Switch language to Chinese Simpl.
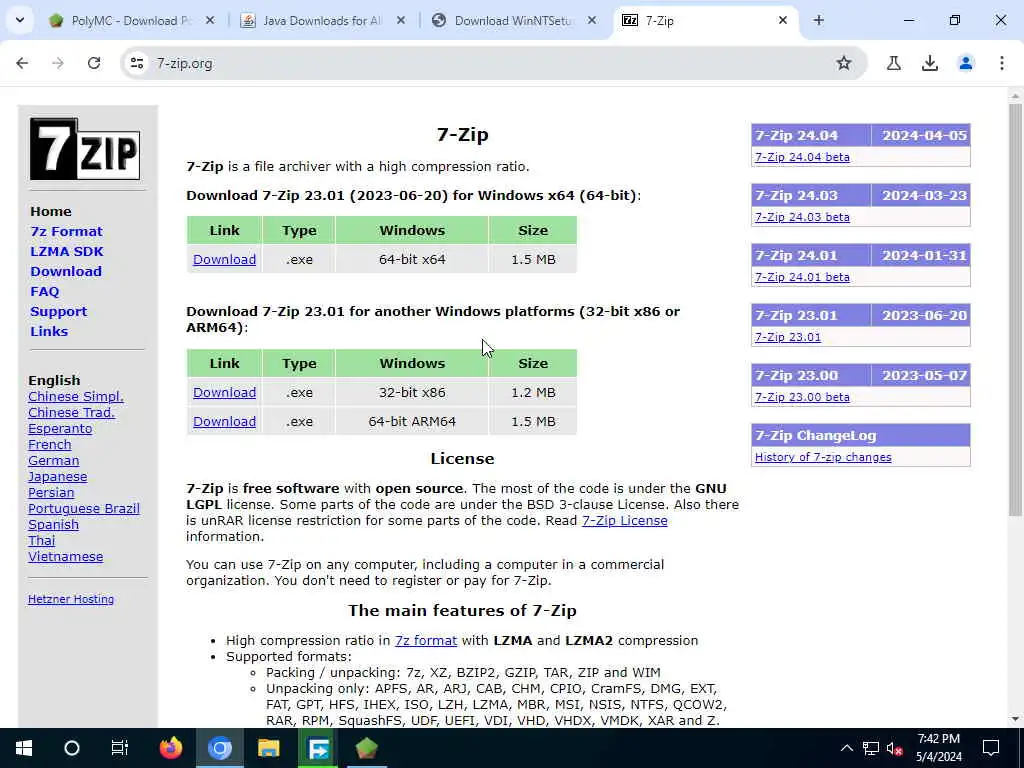The width and height of the screenshot is (1024, 768). tap(76, 396)
